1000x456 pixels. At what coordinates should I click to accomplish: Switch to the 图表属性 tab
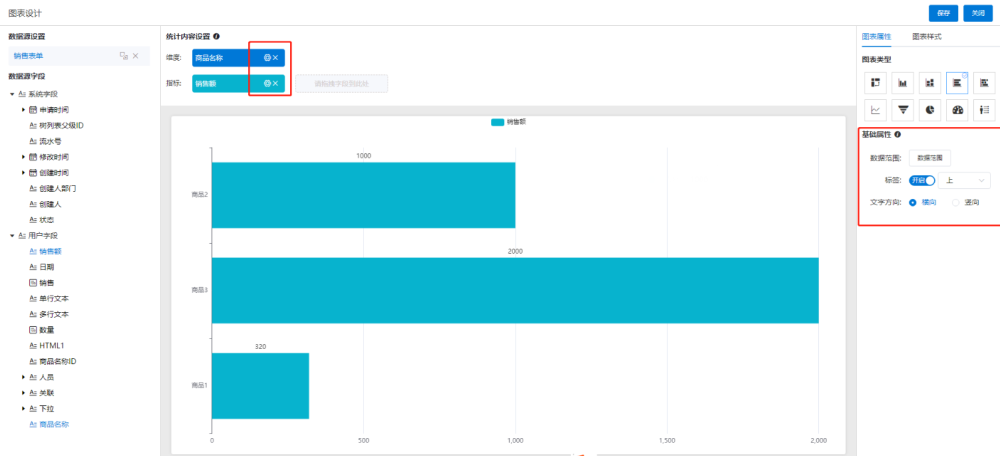coord(877,36)
